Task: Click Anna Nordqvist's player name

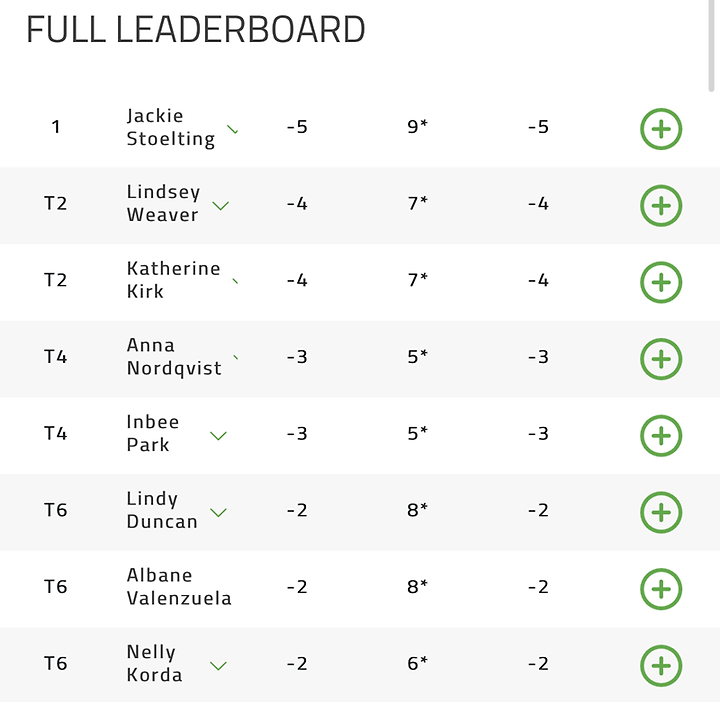Action: coord(174,357)
